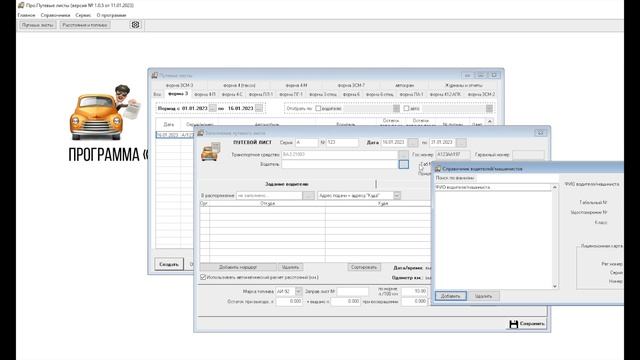Image resolution: width=640 pixels, height=360 pixels.
Task: Click the driver list scroll-up arrow
Action: [x=555, y=187]
